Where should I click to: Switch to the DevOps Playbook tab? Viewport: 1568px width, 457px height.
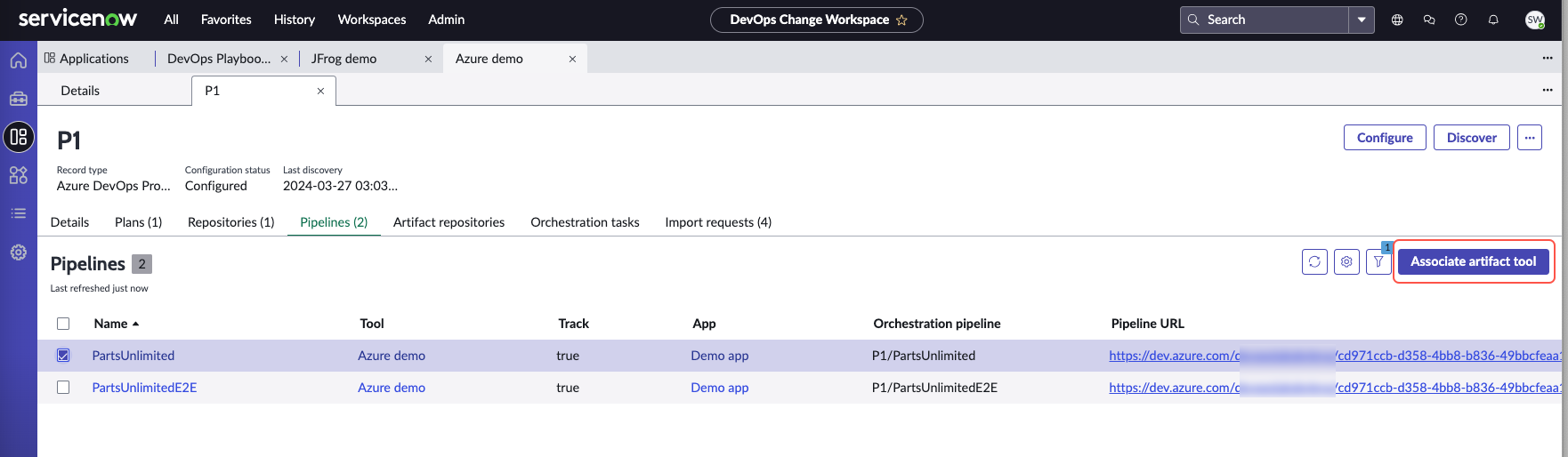click(x=219, y=59)
